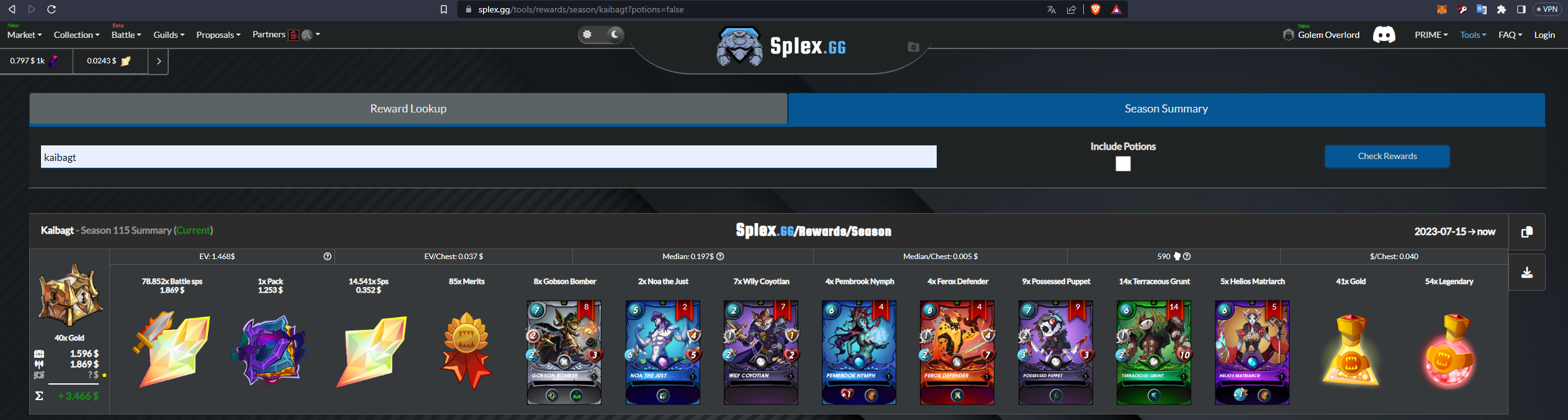Expand the Market dropdown menu

click(25, 35)
